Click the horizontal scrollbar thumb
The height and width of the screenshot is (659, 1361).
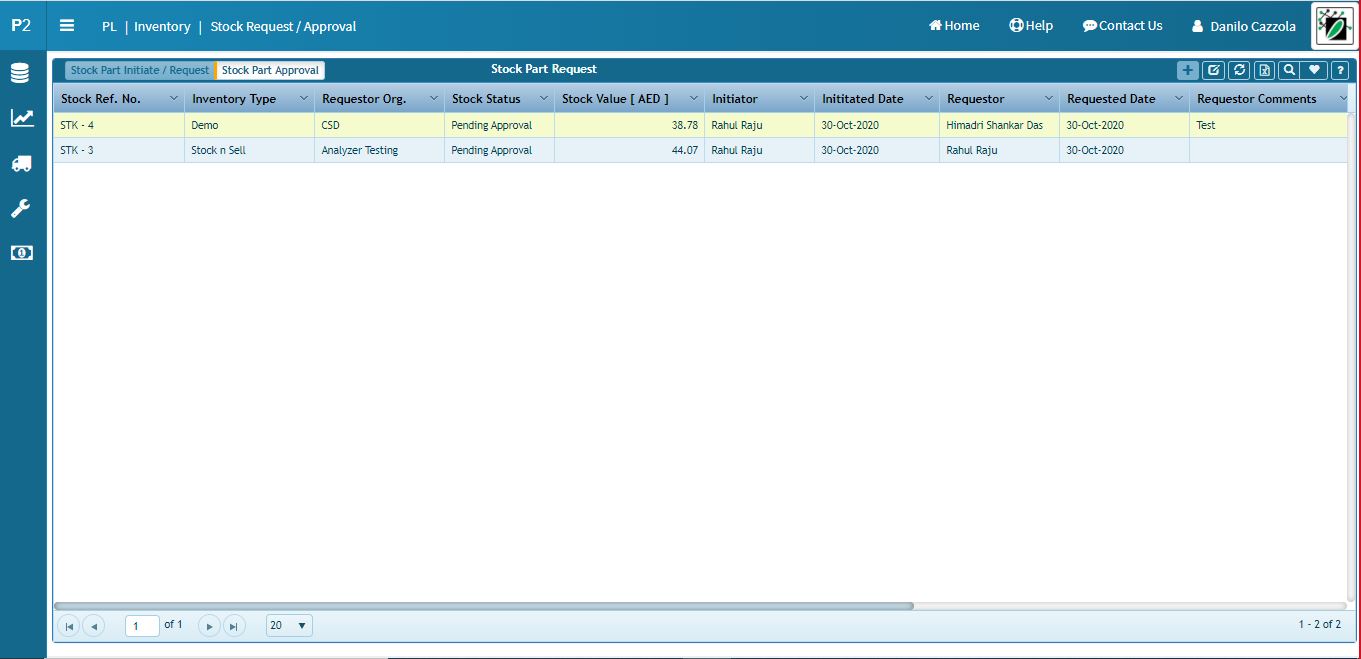pos(484,606)
